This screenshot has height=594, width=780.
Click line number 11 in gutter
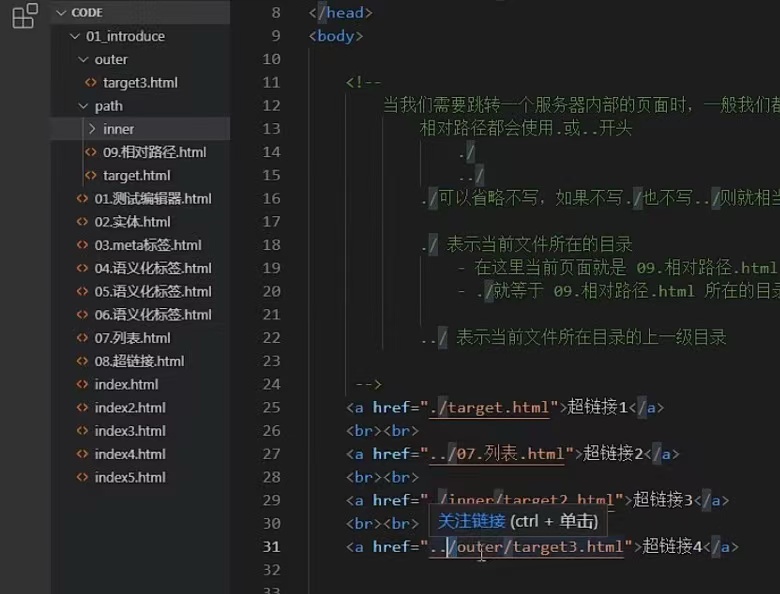pyautogui.click(x=271, y=83)
